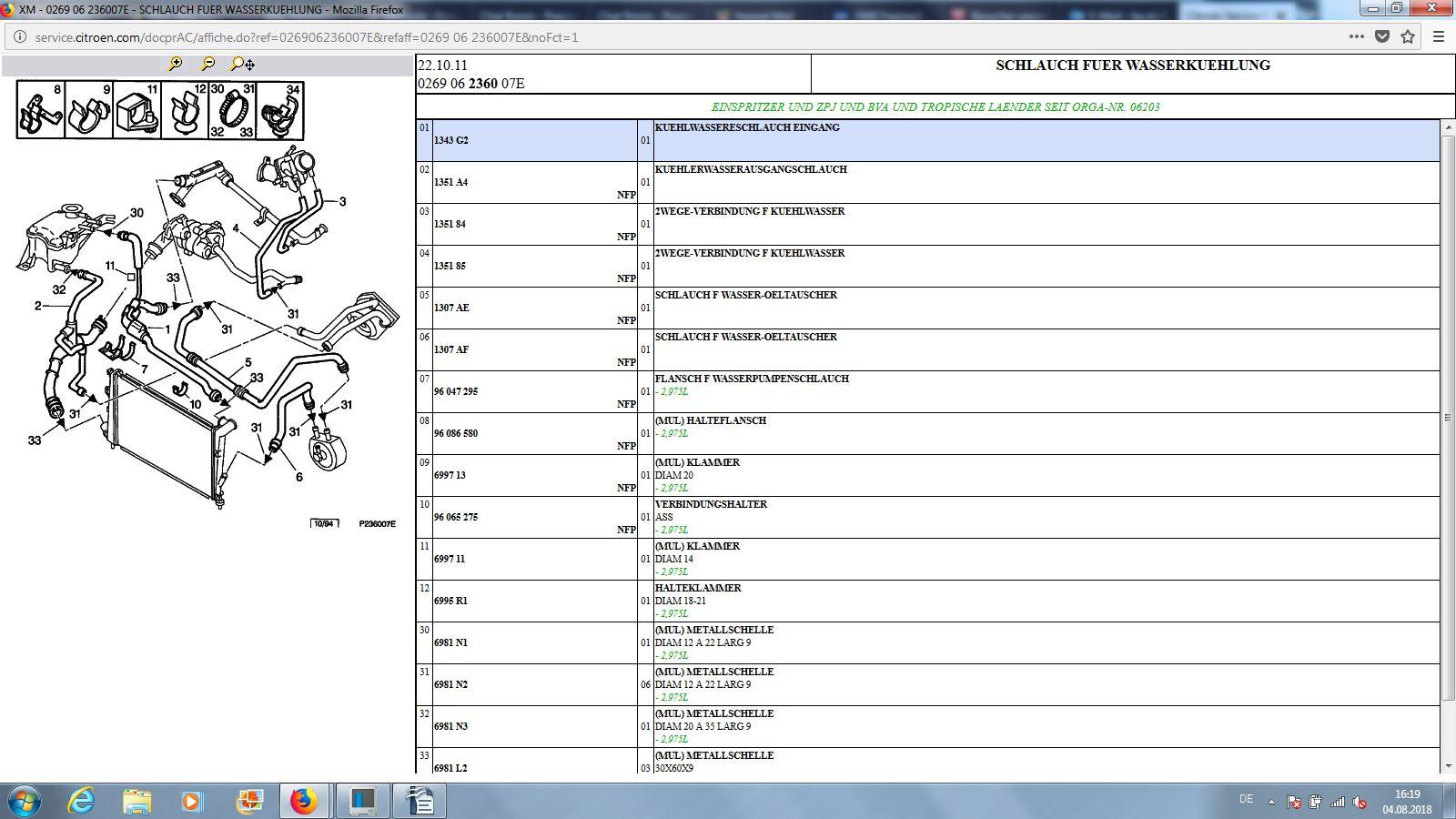The height and width of the screenshot is (819, 1456).
Task: Click part number 96 047 295
Action: pos(456,391)
